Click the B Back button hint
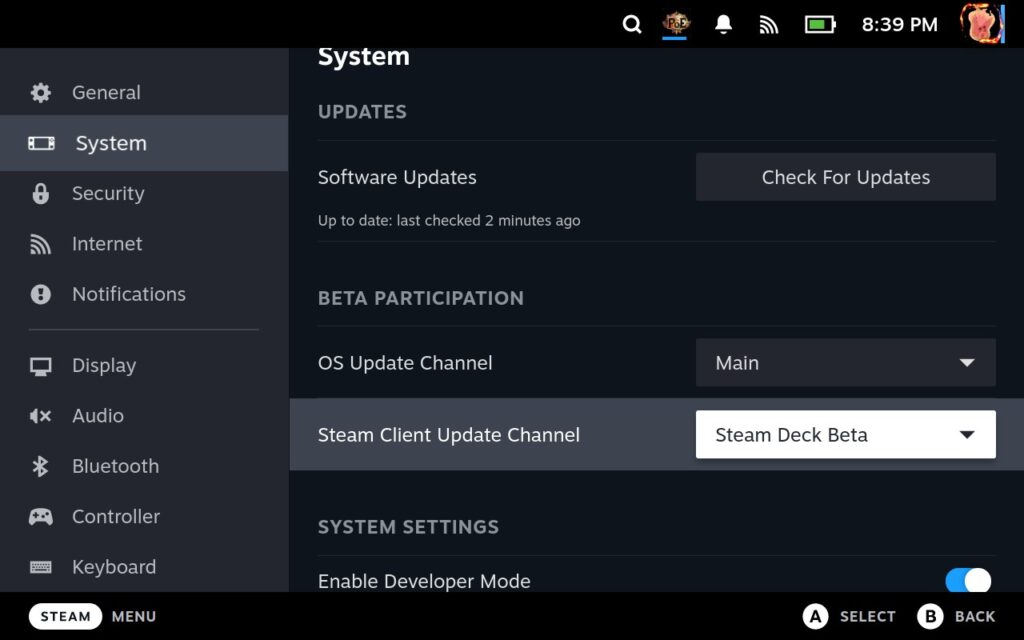Screen dimensions: 1024x640 click(956, 616)
